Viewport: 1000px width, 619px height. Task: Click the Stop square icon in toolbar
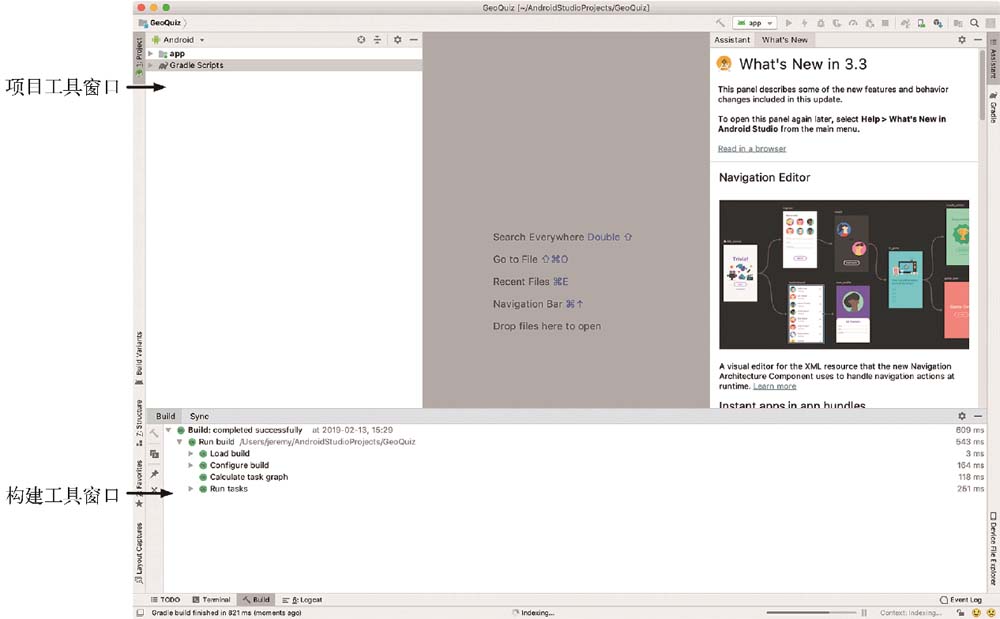[885, 23]
